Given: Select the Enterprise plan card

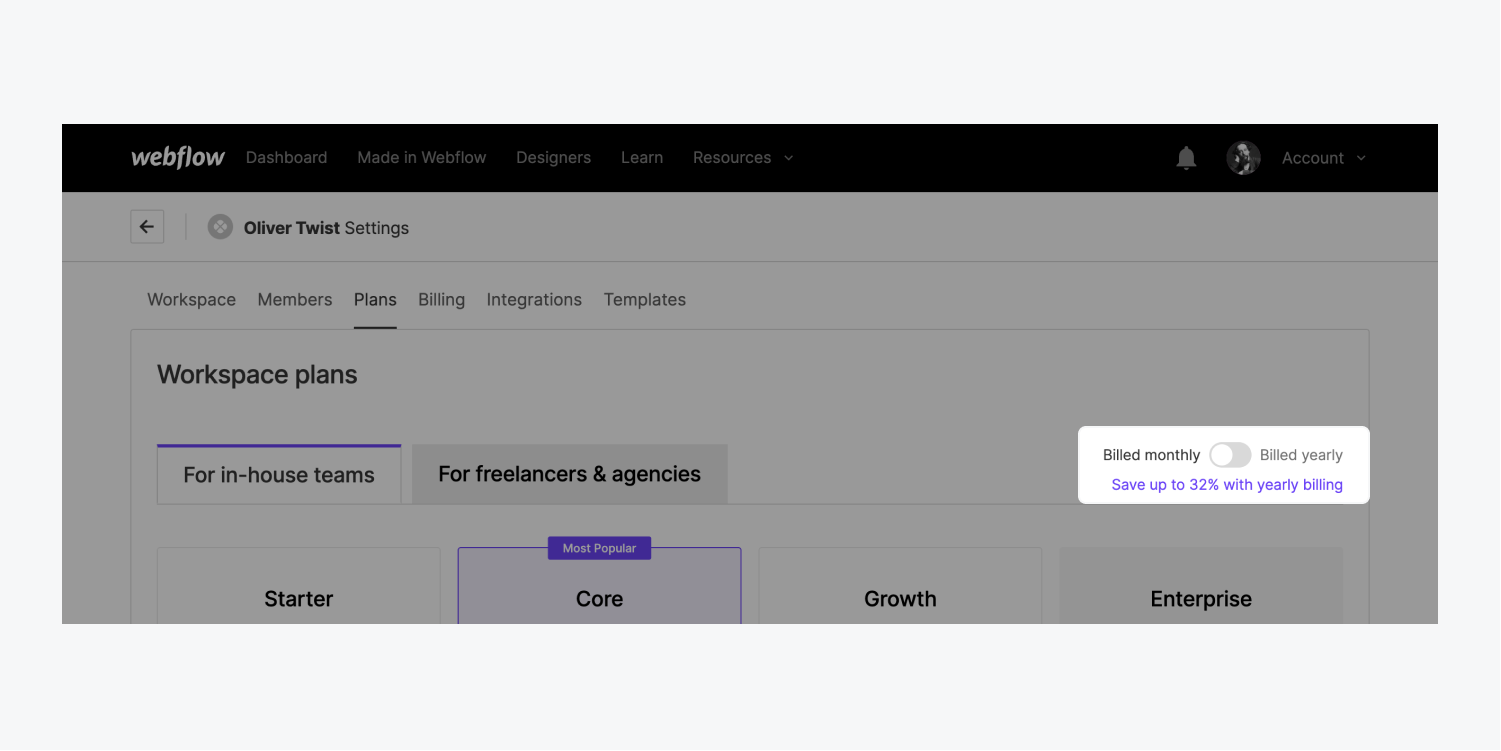Looking at the screenshot, I should point(1201,586).
